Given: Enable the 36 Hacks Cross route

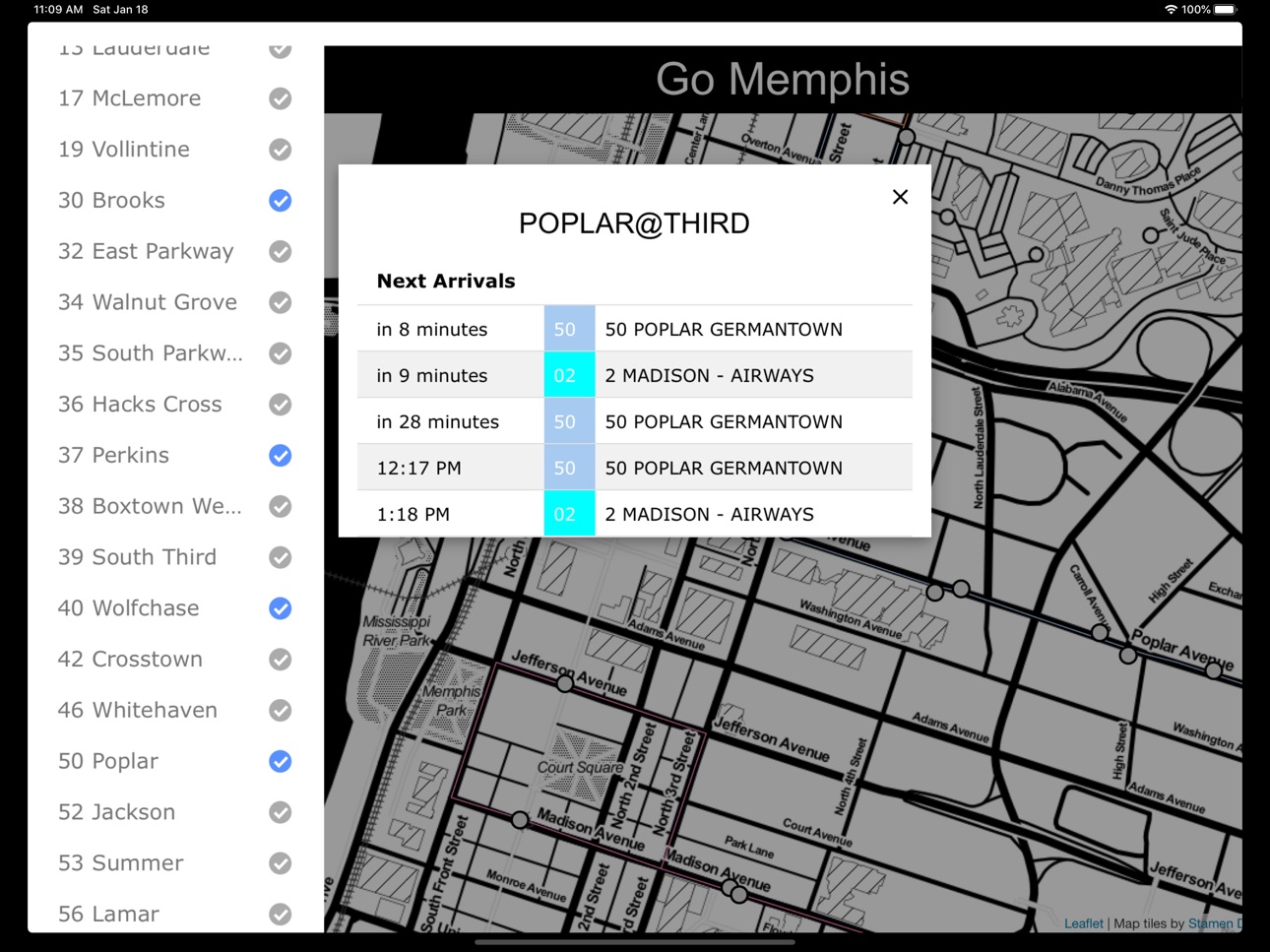Looking at the screenshot, I should click(x=281, y=405).
